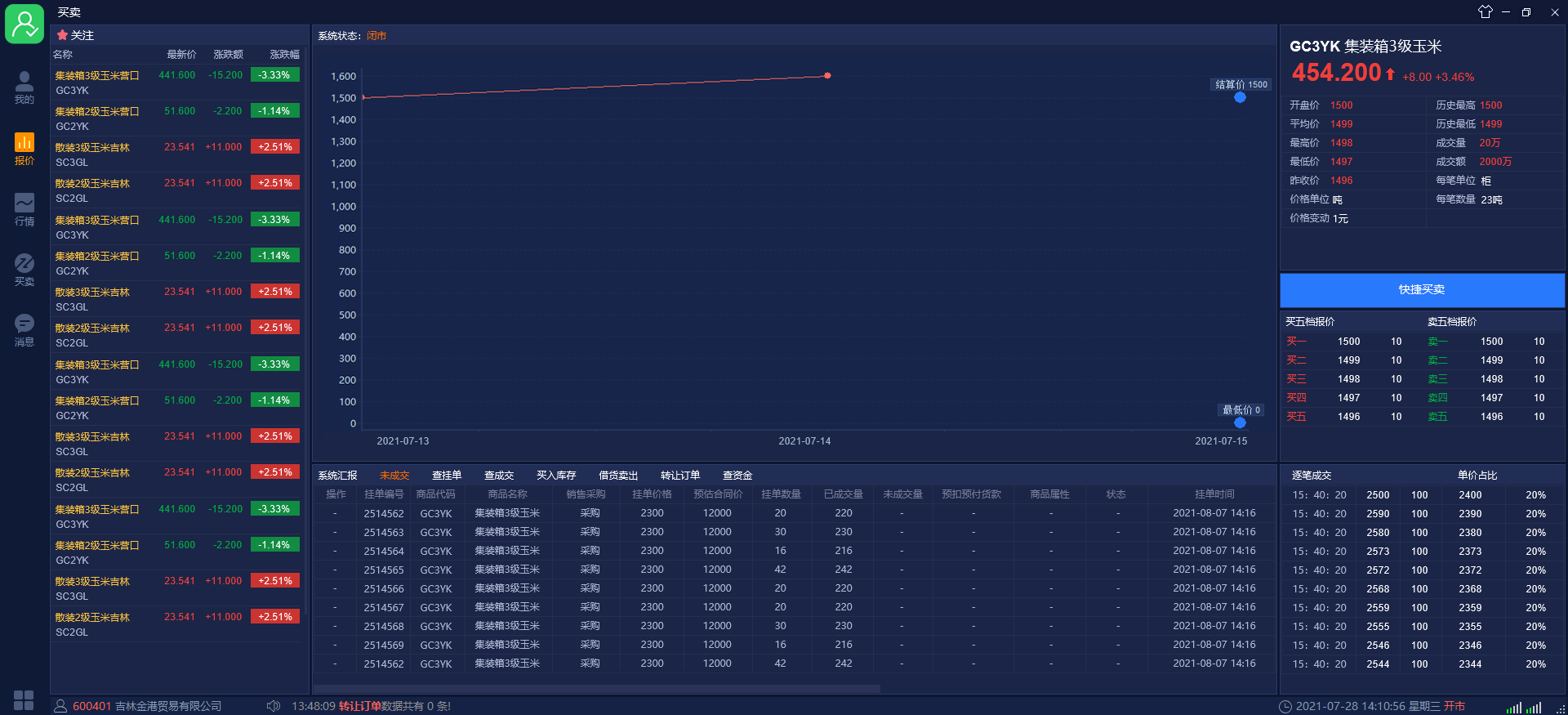This screenshot has width=1568, height=715.
Task: Sort by the 涨跌幅 column header
Action: (x=284, y=55)
